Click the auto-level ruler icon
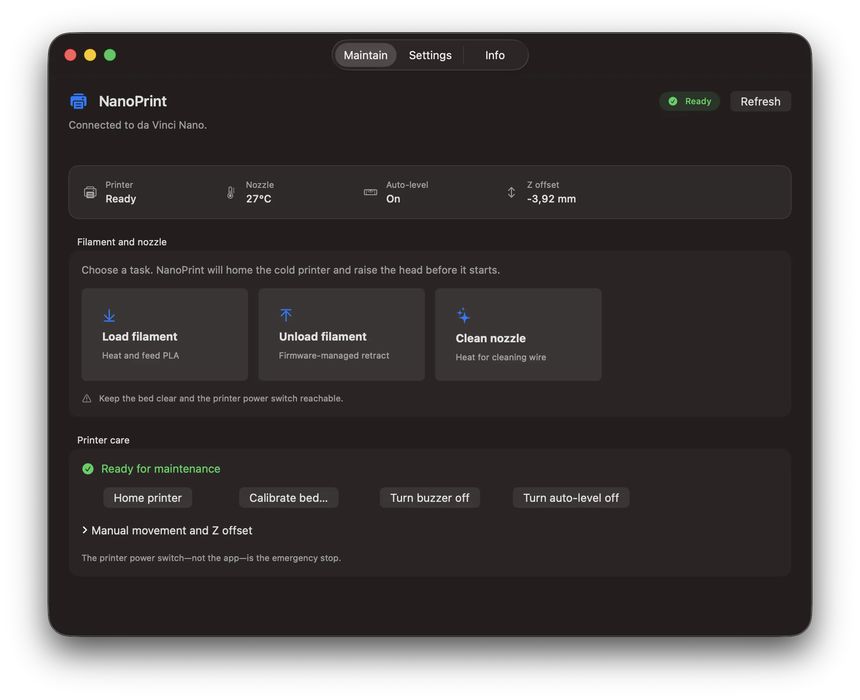Viewport: 860px width, 700px height. point(370,192)
